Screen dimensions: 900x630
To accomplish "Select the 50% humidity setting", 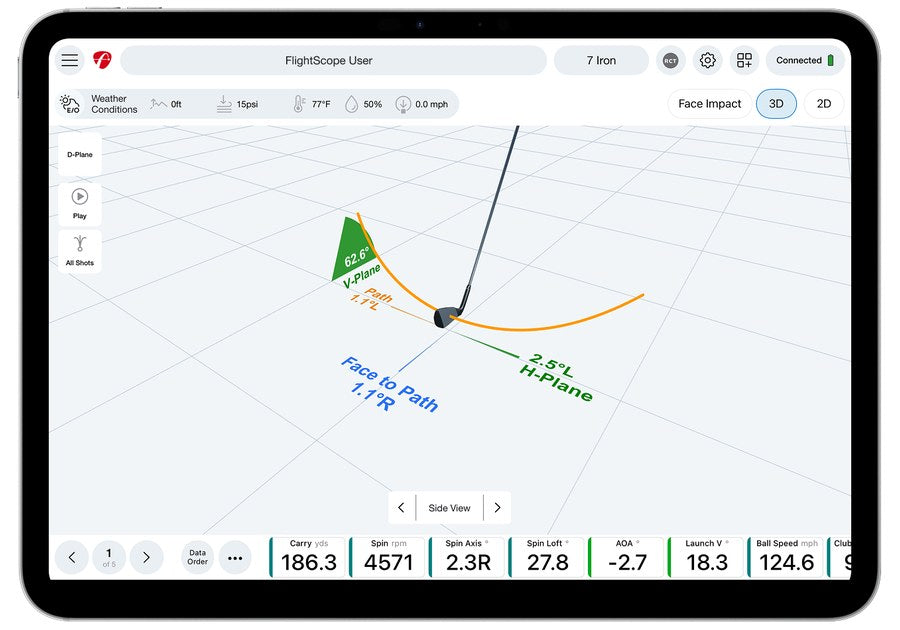I will click(x=364, y=104).
